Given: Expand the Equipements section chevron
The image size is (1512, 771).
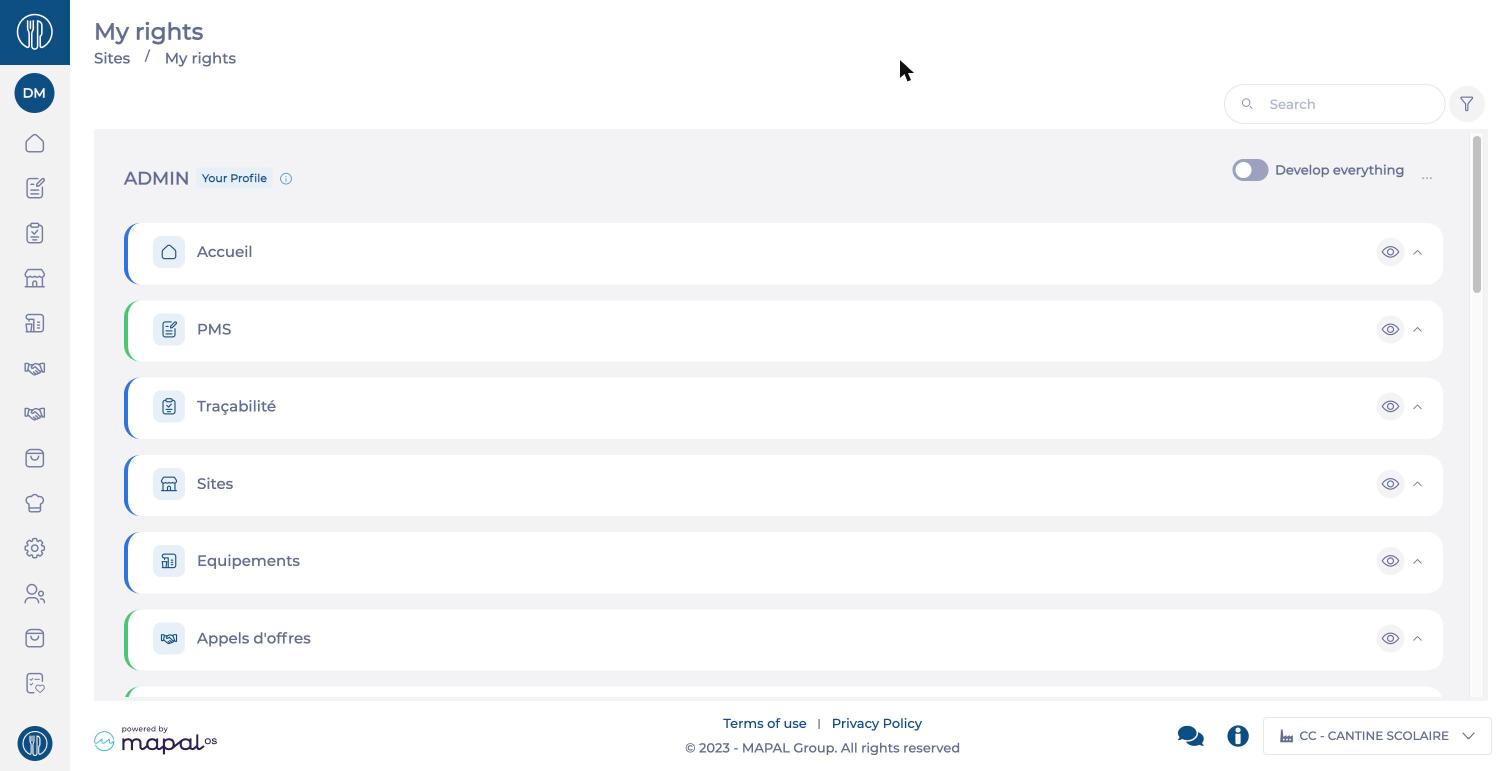Looking at the screenshot, I should 1417,561.
